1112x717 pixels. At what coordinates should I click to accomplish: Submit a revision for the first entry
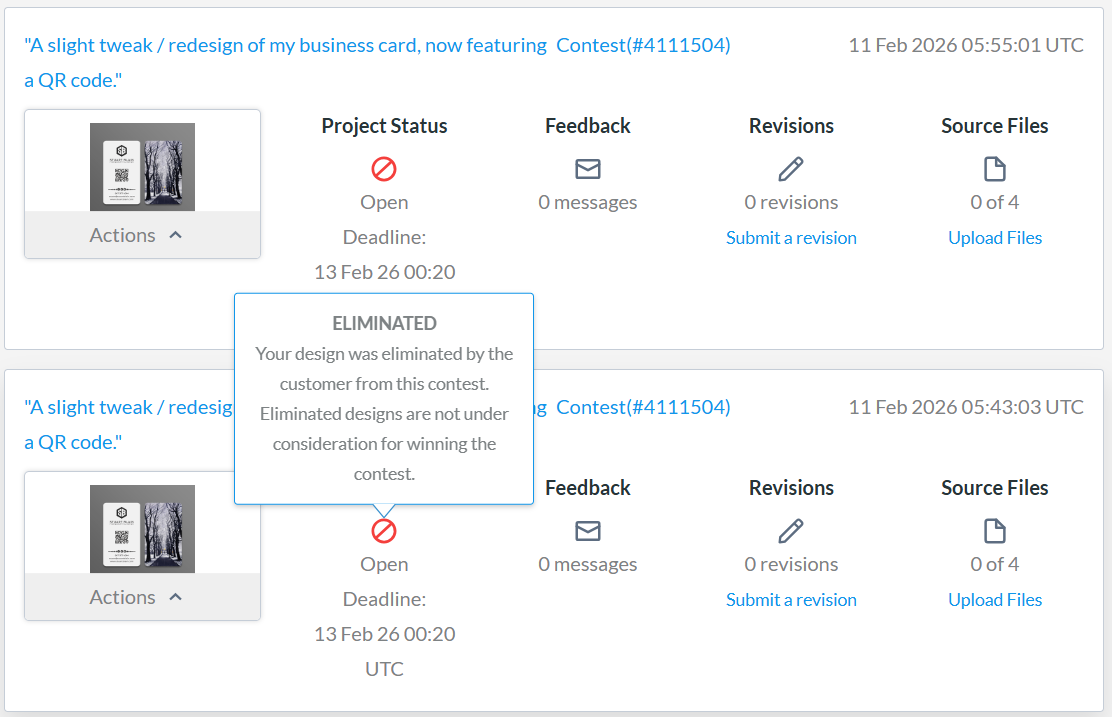coord(791,238)
